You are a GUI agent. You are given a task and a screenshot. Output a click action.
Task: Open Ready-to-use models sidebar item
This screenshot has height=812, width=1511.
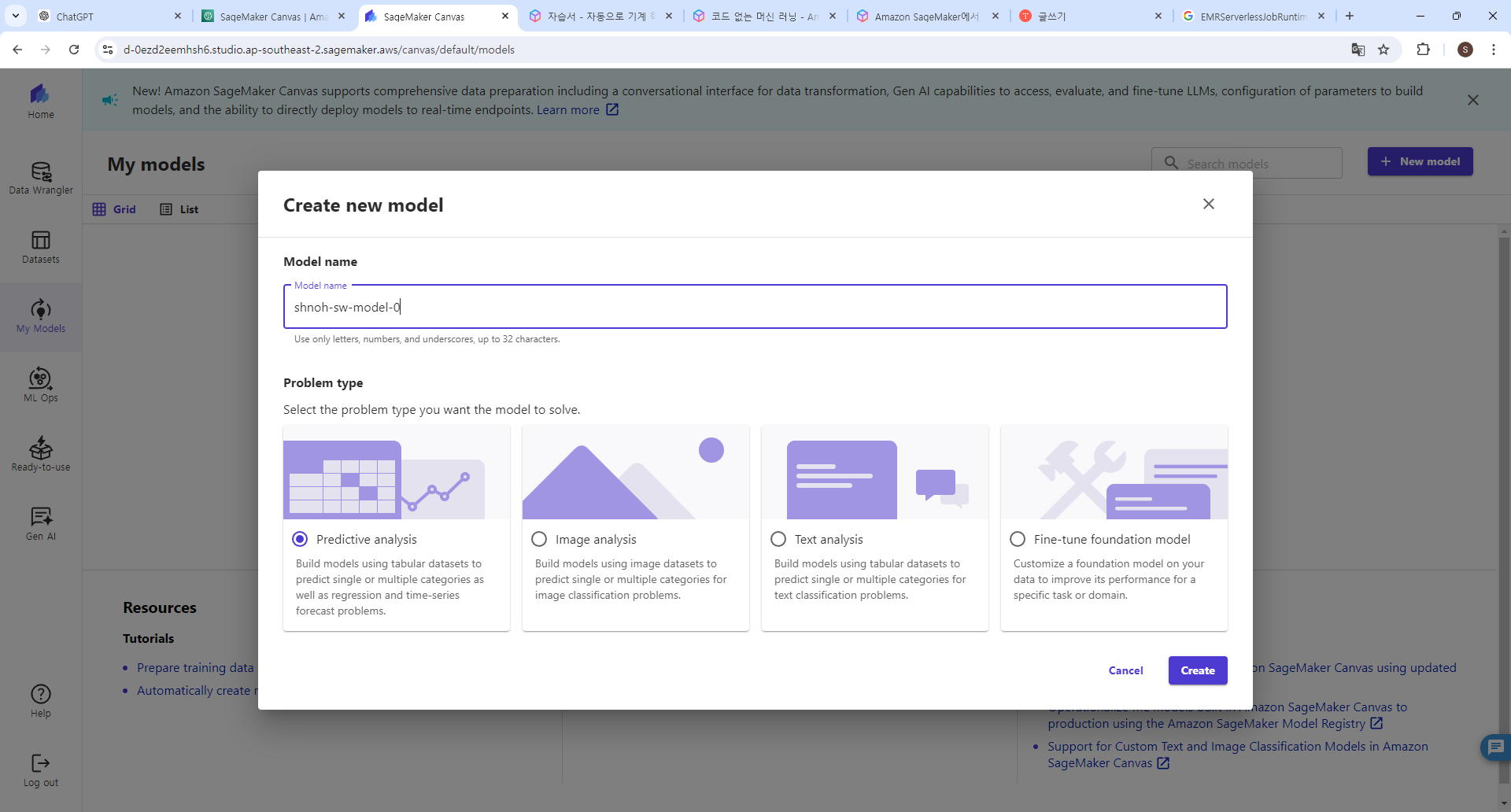41,455
